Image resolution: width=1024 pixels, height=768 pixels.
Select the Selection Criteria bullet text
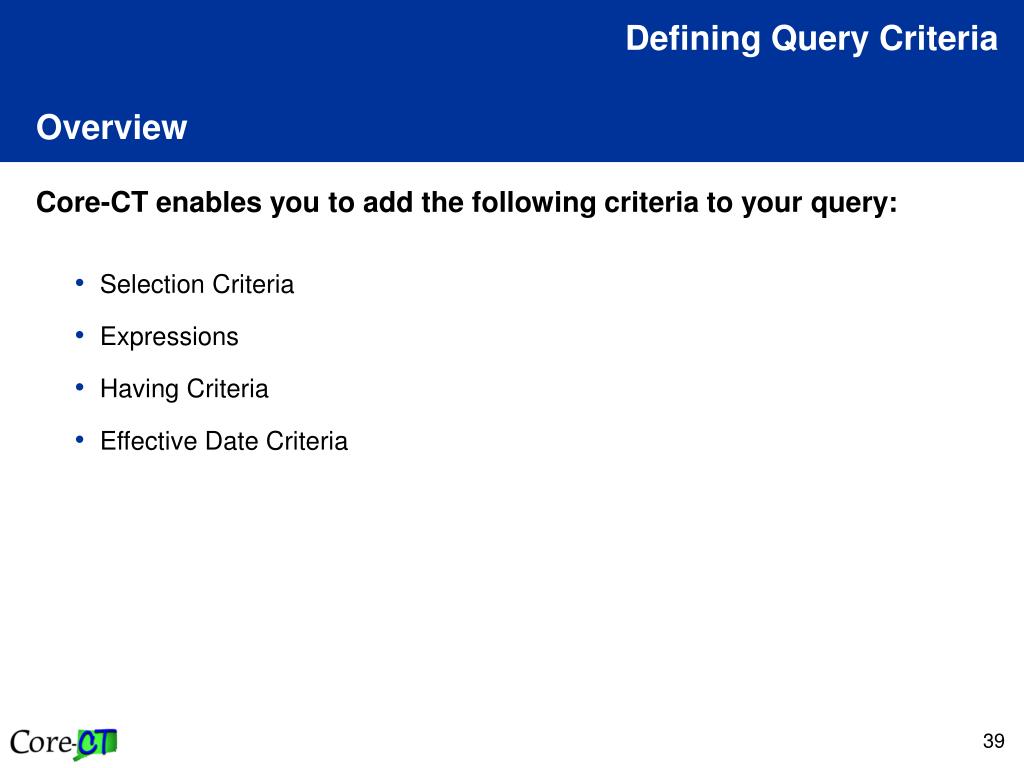click(197, 284)
